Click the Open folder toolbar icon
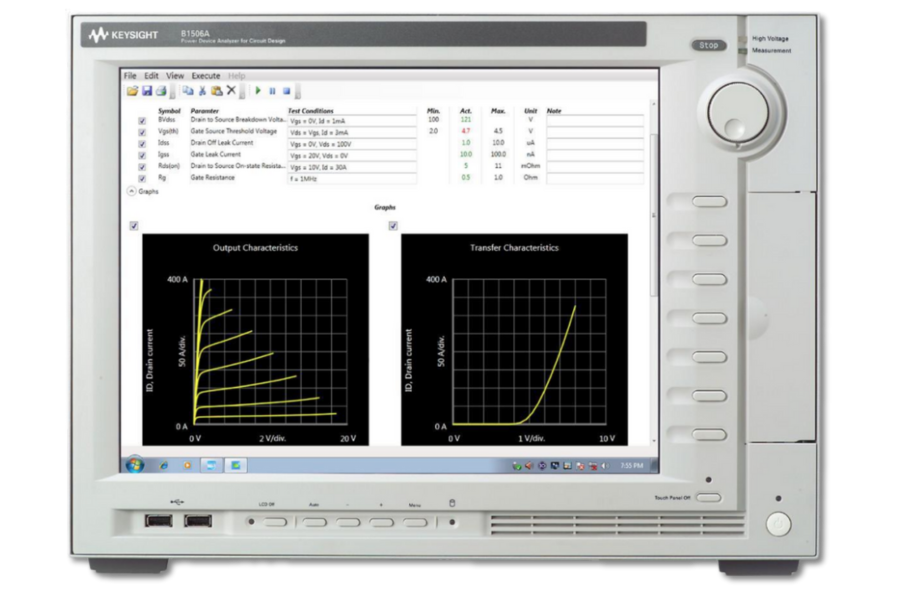This screenshot has height=600, width=900. coord(133,91)
